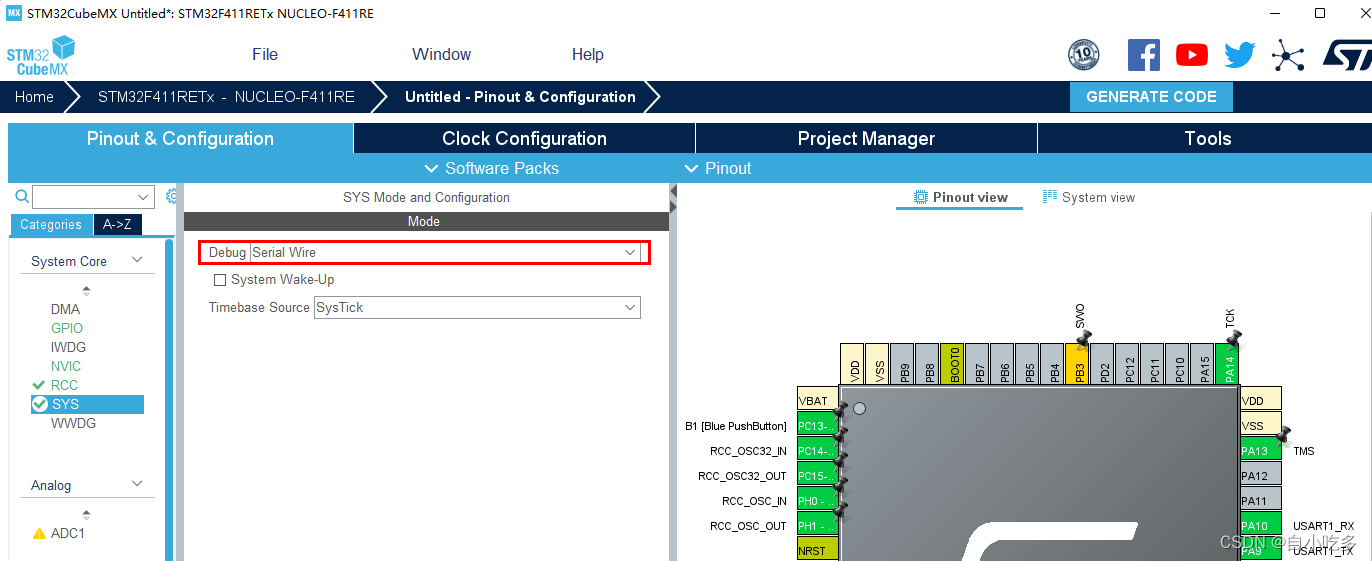Collapse the Analog category

[x=137, y=484]
